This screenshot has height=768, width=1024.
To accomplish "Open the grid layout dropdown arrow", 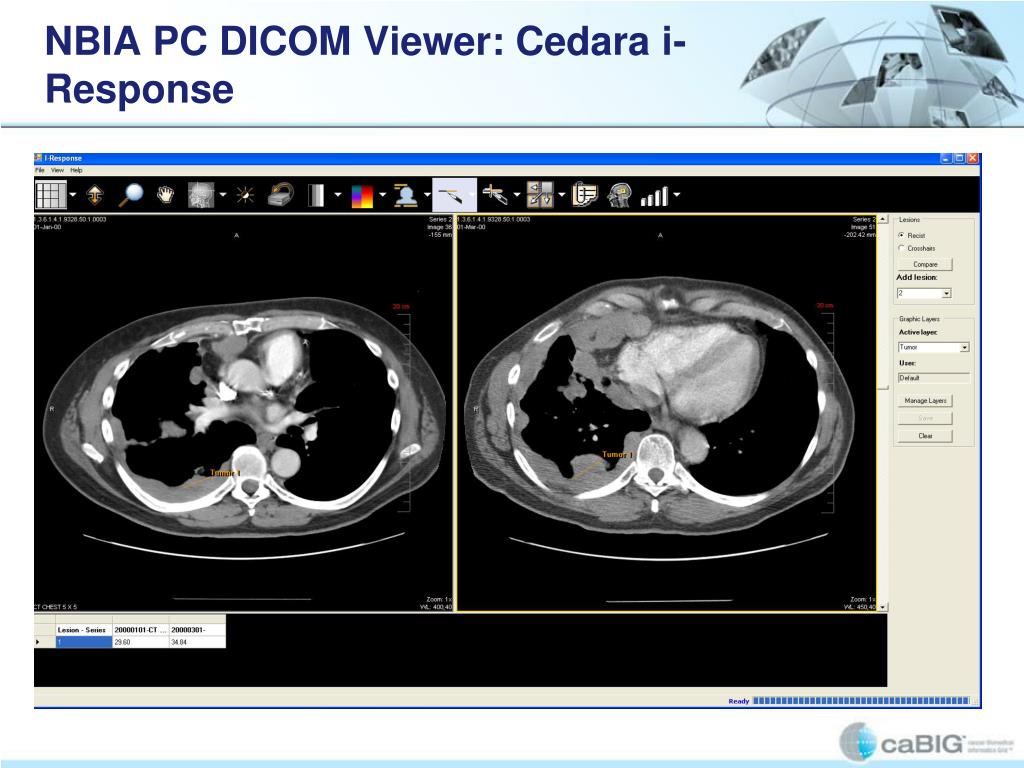I will point(72,195).
